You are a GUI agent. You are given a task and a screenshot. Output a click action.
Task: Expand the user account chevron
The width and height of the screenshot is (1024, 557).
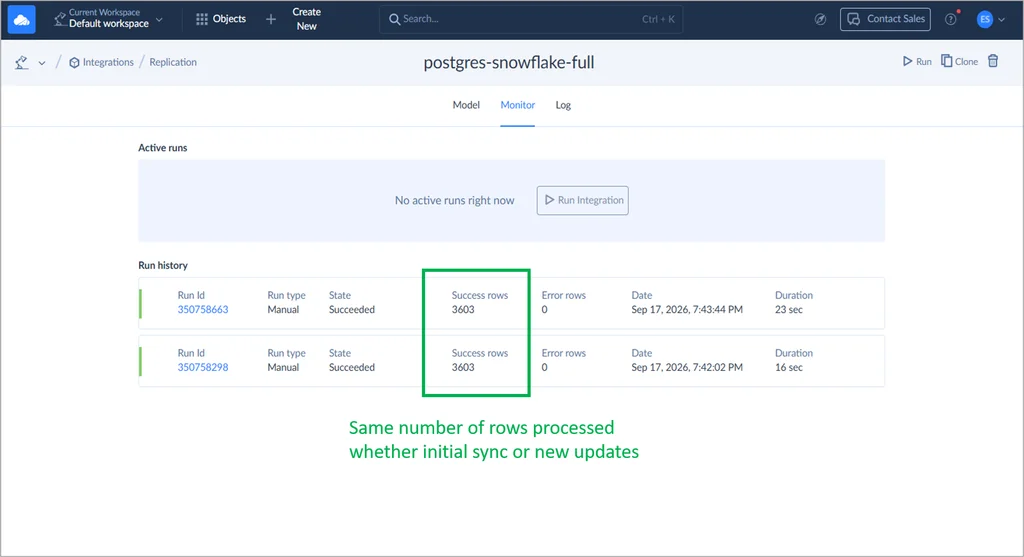pyautogui.click(x=1002, y=20)
